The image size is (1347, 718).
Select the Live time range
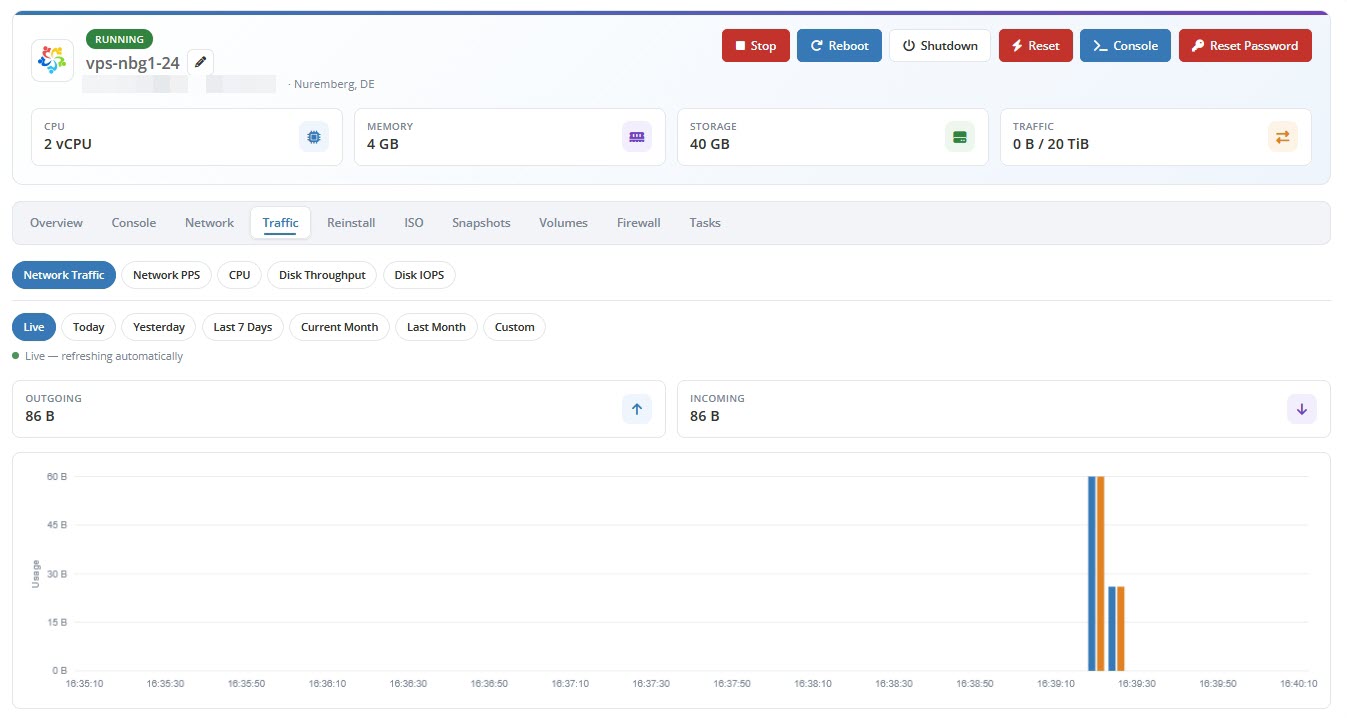[x=34, y=327]
